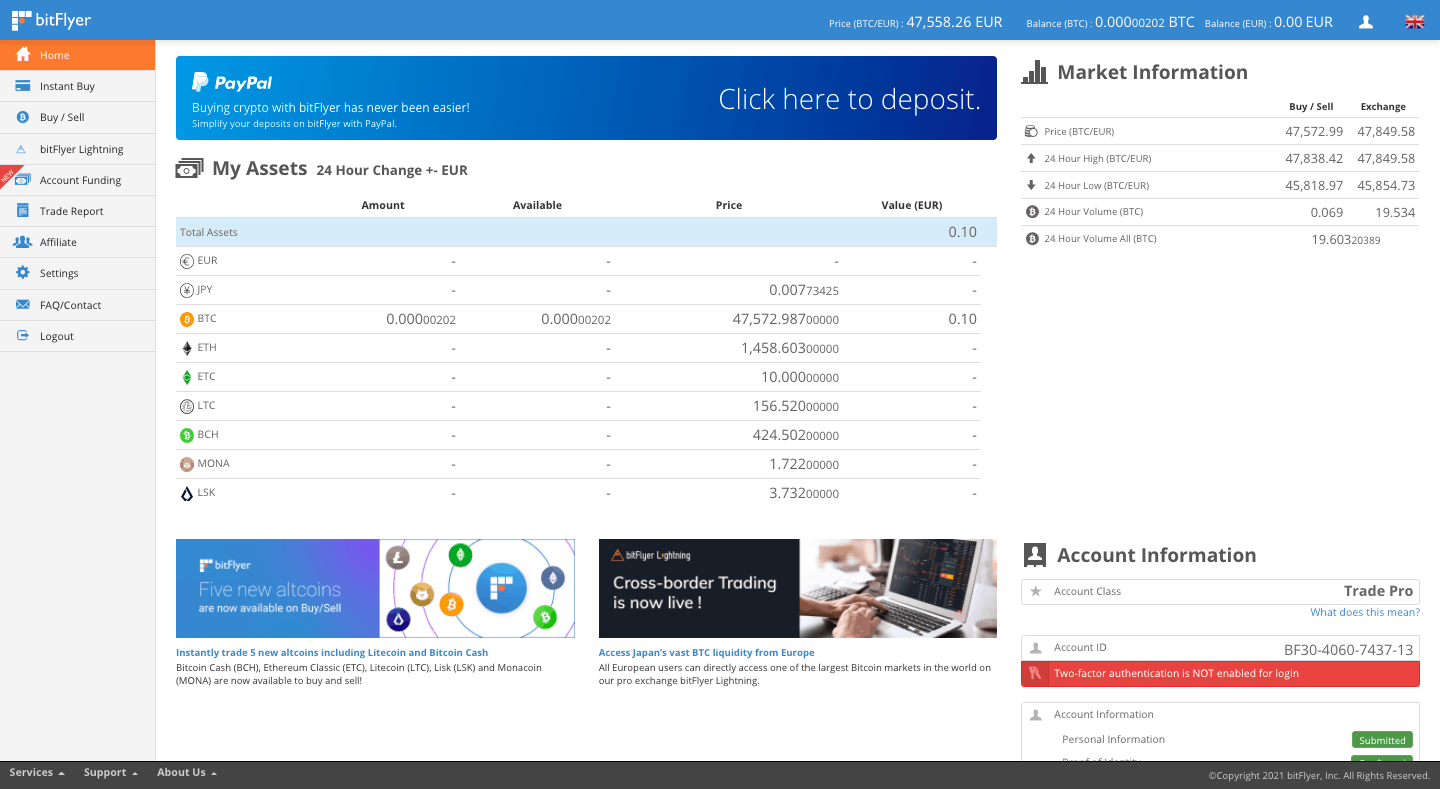Click the FAQ/Contact envelope icon

(22, 305)
